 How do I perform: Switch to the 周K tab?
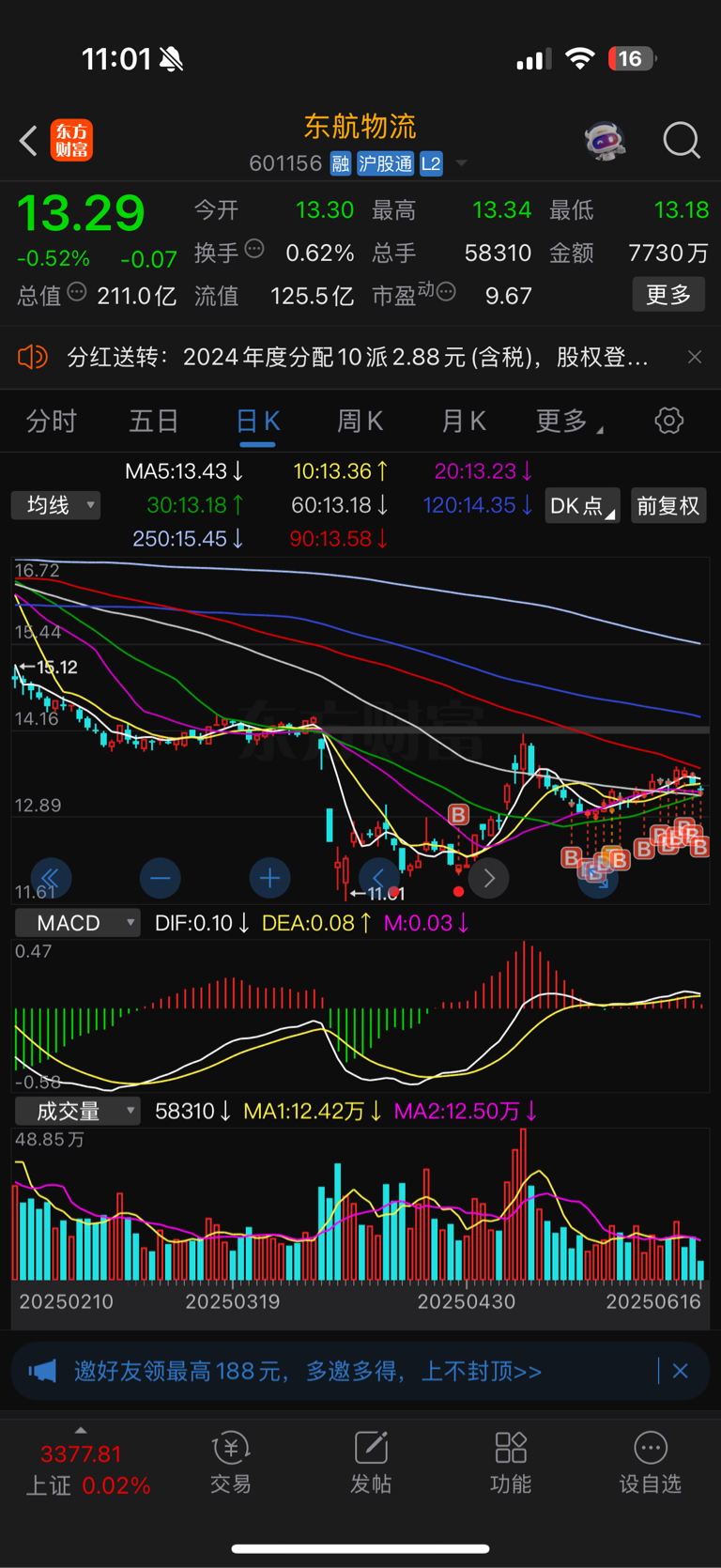coord(360,421)
